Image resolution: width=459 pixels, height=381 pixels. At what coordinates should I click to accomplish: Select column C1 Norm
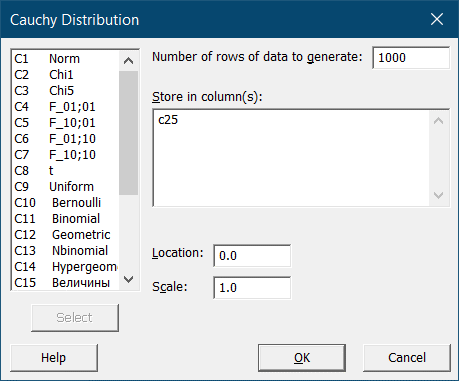[65, 59]
